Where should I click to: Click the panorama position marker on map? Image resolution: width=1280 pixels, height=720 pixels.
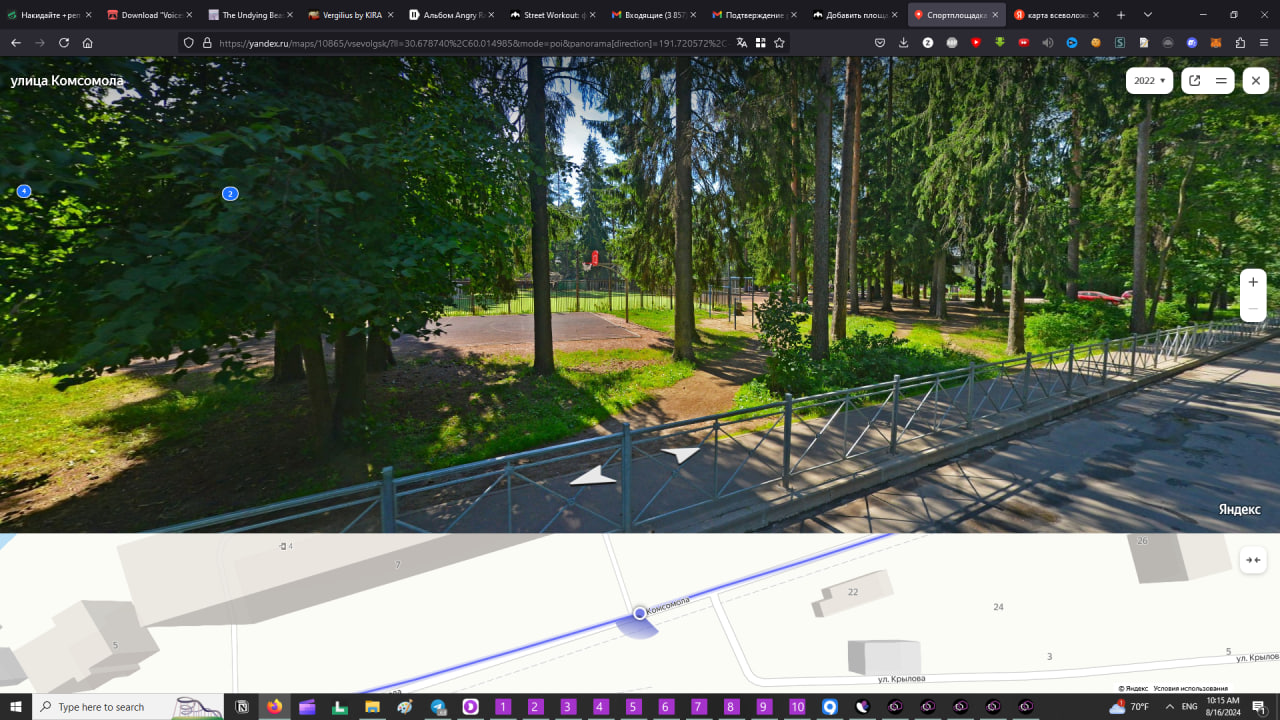click(640, 613)
